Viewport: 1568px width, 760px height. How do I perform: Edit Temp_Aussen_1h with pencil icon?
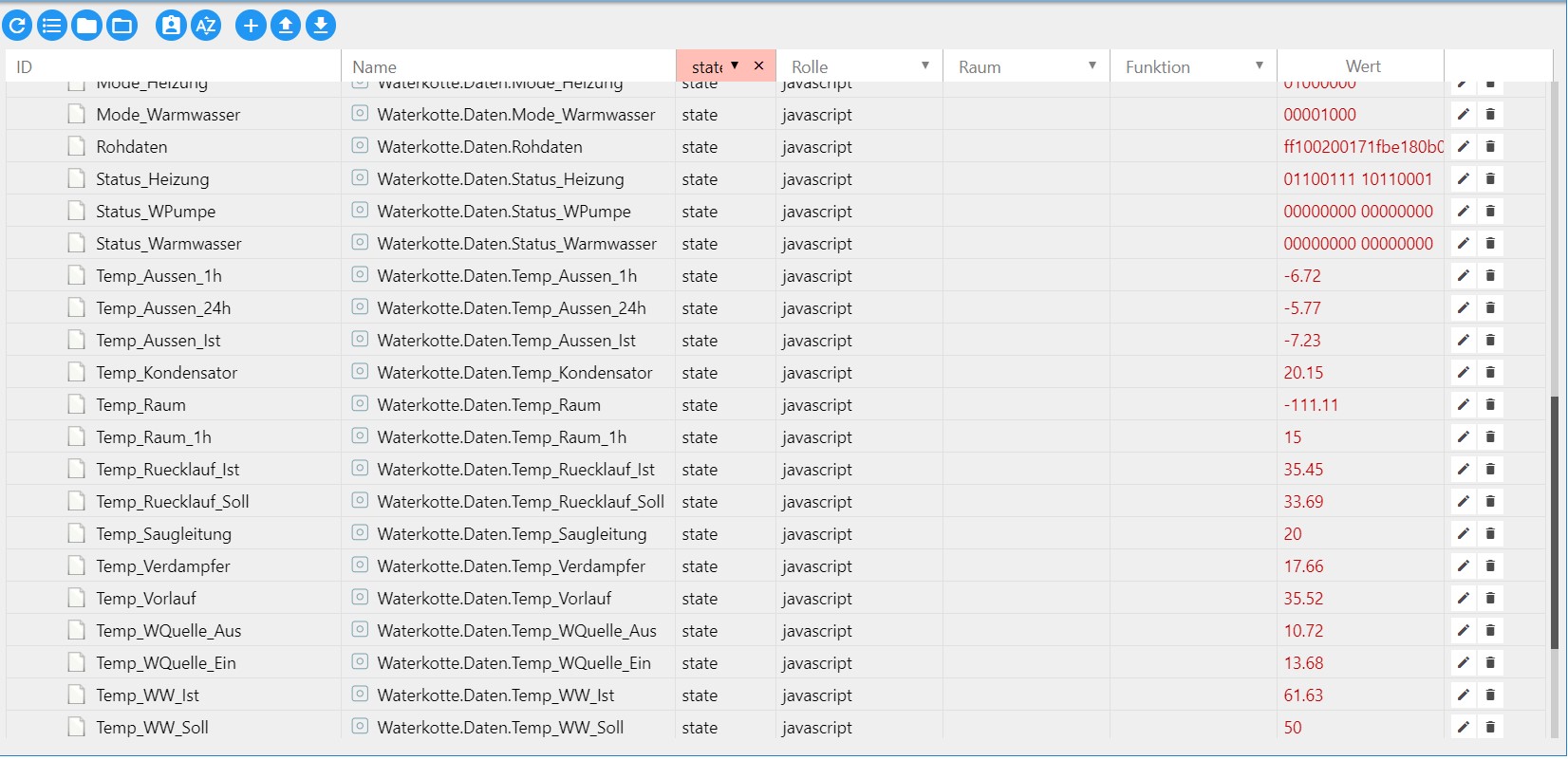click(1464, 276)
